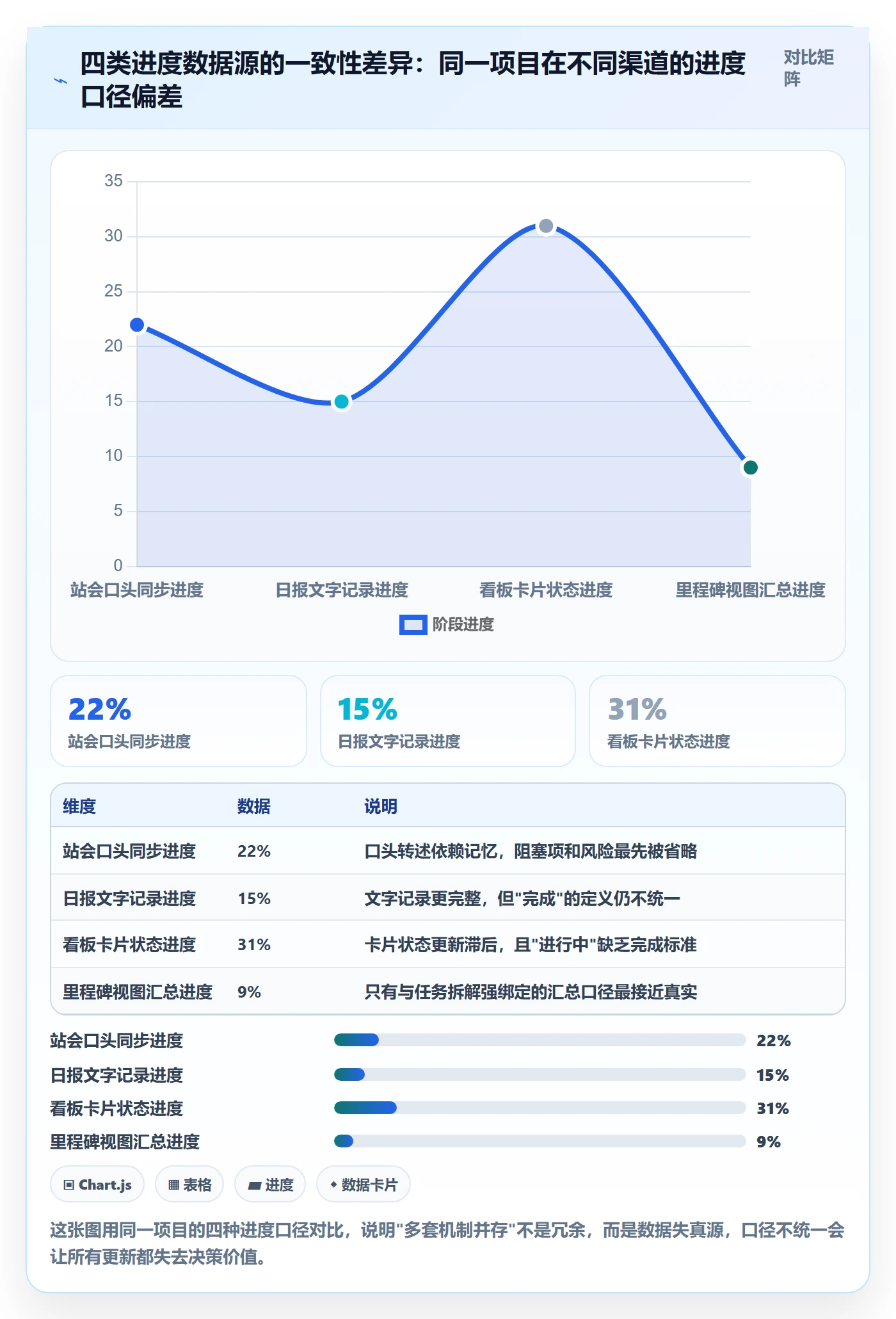Click the 站会口头同步进度 progress bar
Image resolution: width=896 pixels, height=1319 pixels.
[x=540, y=1040]
